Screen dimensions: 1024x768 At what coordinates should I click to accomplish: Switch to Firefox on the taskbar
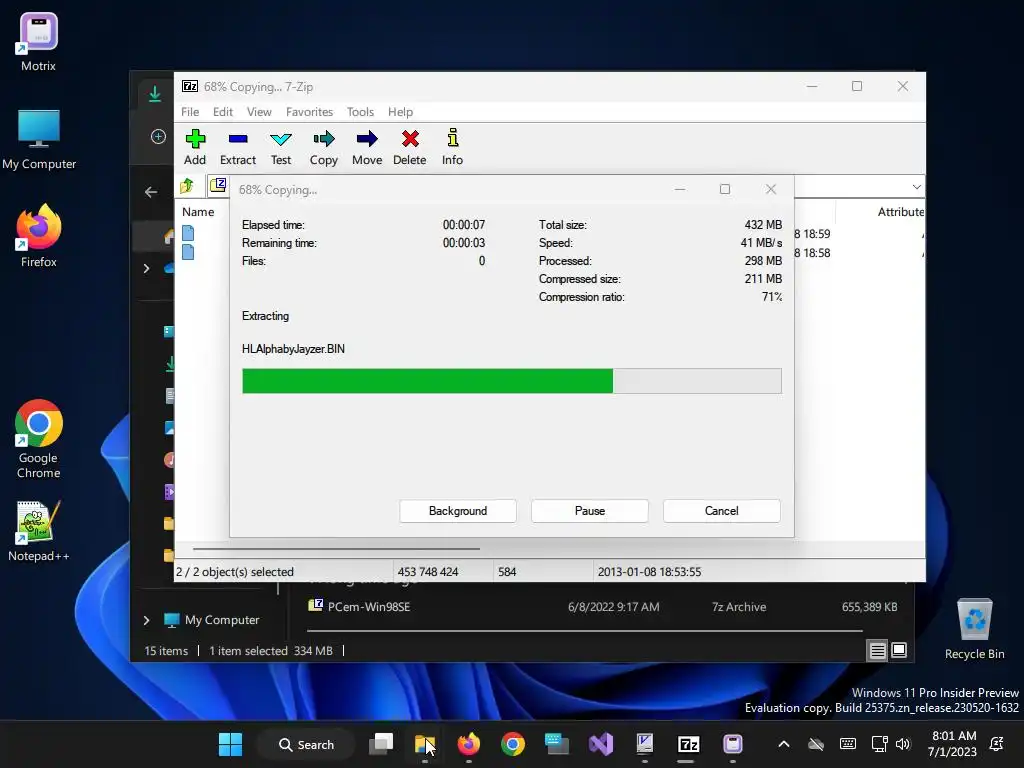click(x=469, y=744)
